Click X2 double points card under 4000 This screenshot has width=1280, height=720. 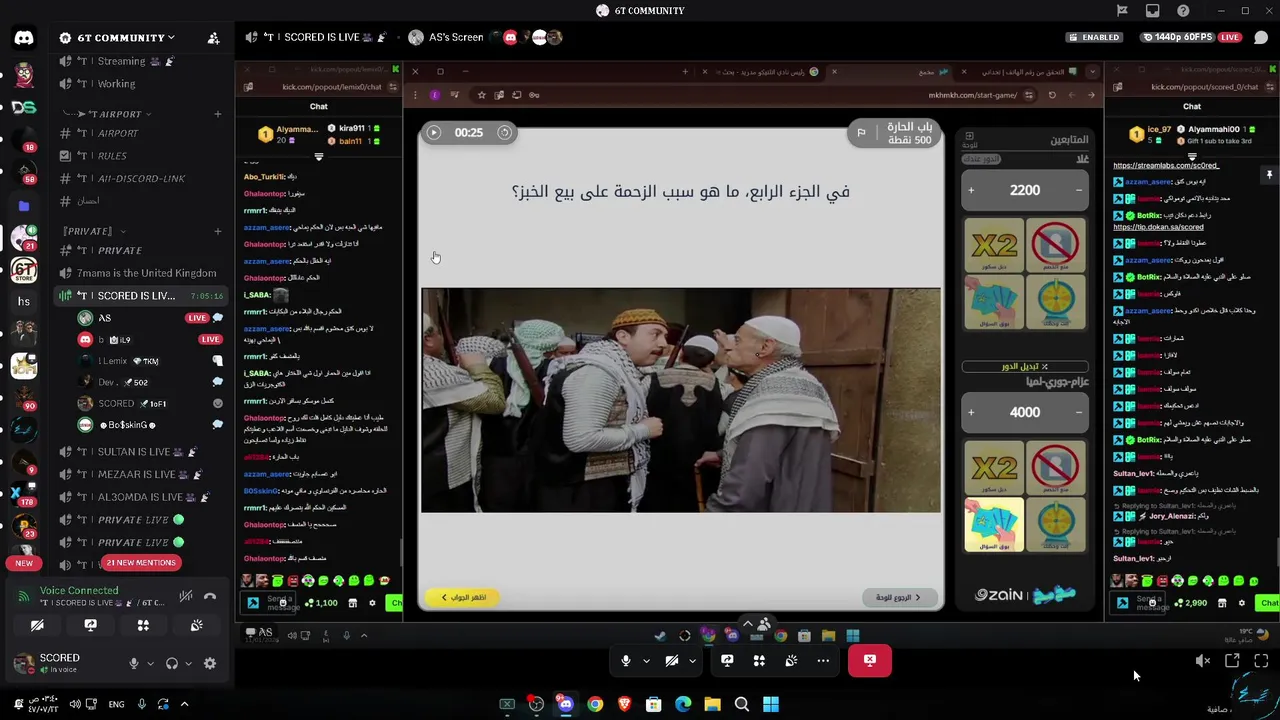click(994, 468)
